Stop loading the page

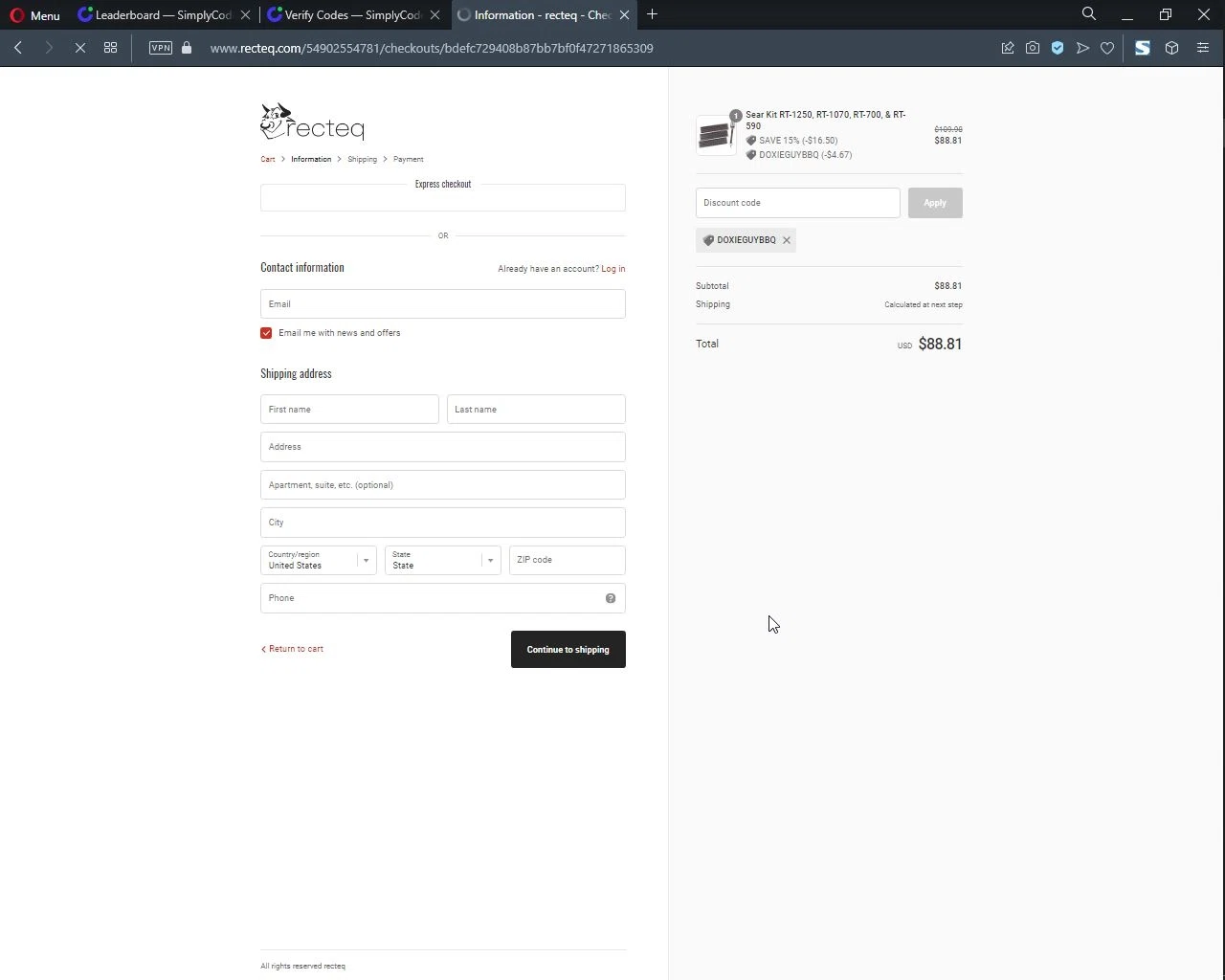[80, 48]
